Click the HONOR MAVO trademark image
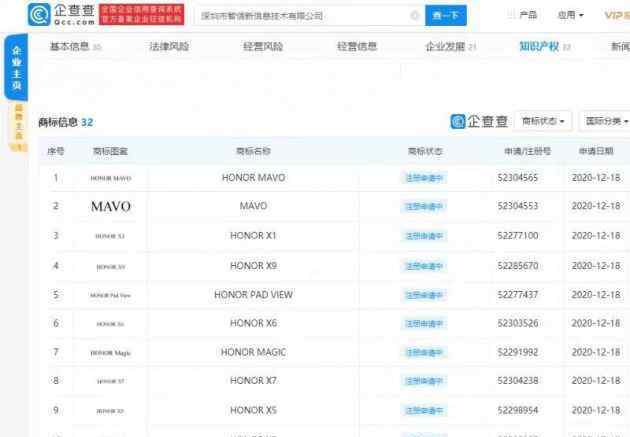This screenshot has height=437, width=630. pos(110,178)
